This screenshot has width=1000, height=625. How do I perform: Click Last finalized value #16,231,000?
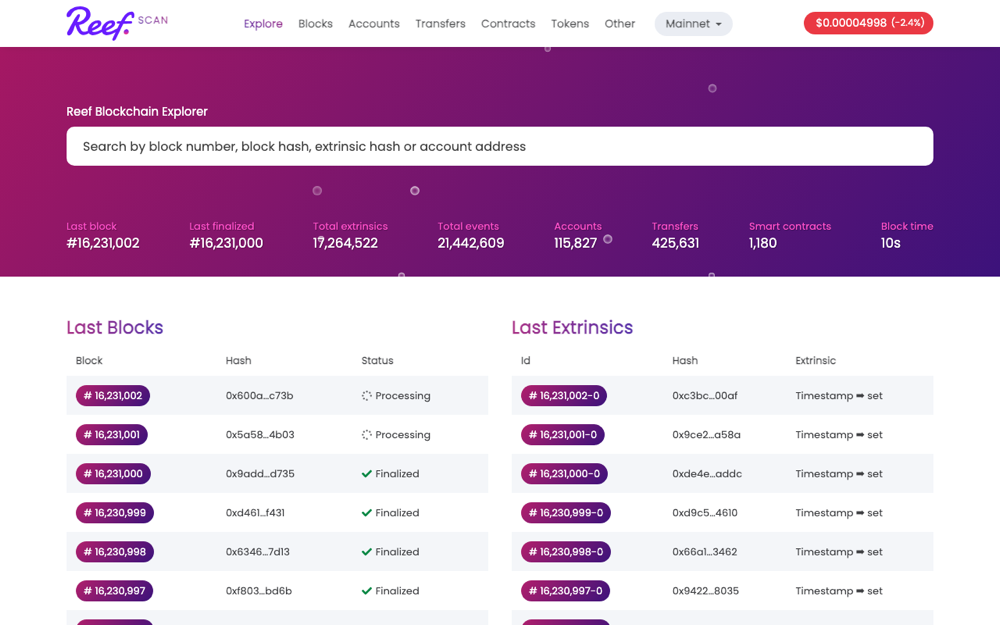(226, 243)
